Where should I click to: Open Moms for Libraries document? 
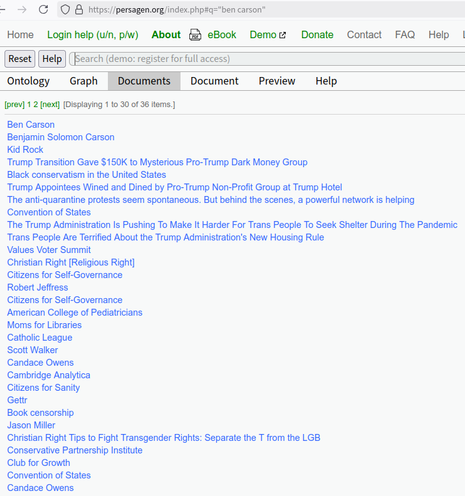pos(44,325)
